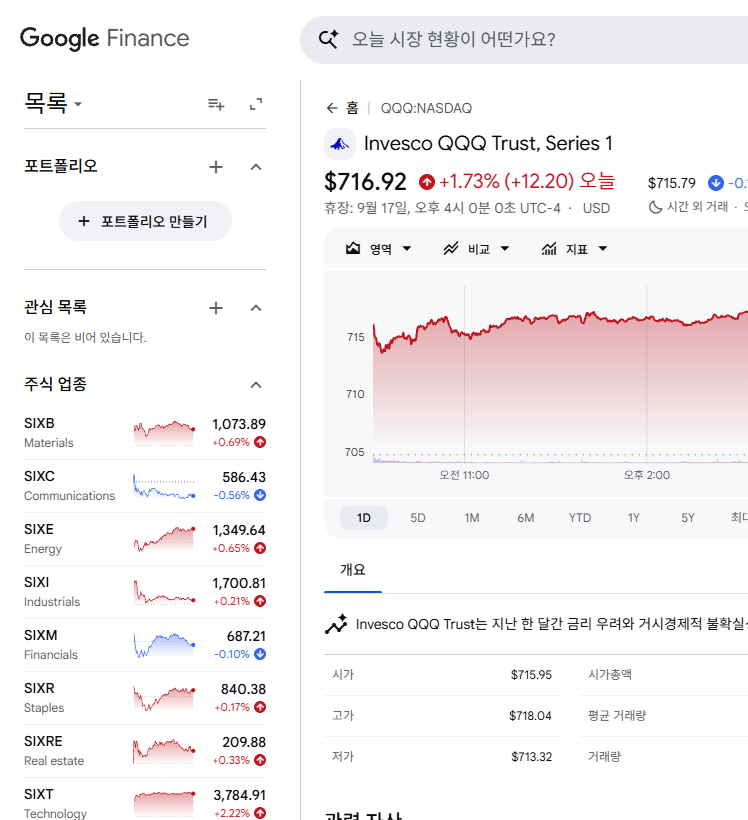Click the SIXE red up-arrow icon

pyautogui.click(x=260, y=548)
